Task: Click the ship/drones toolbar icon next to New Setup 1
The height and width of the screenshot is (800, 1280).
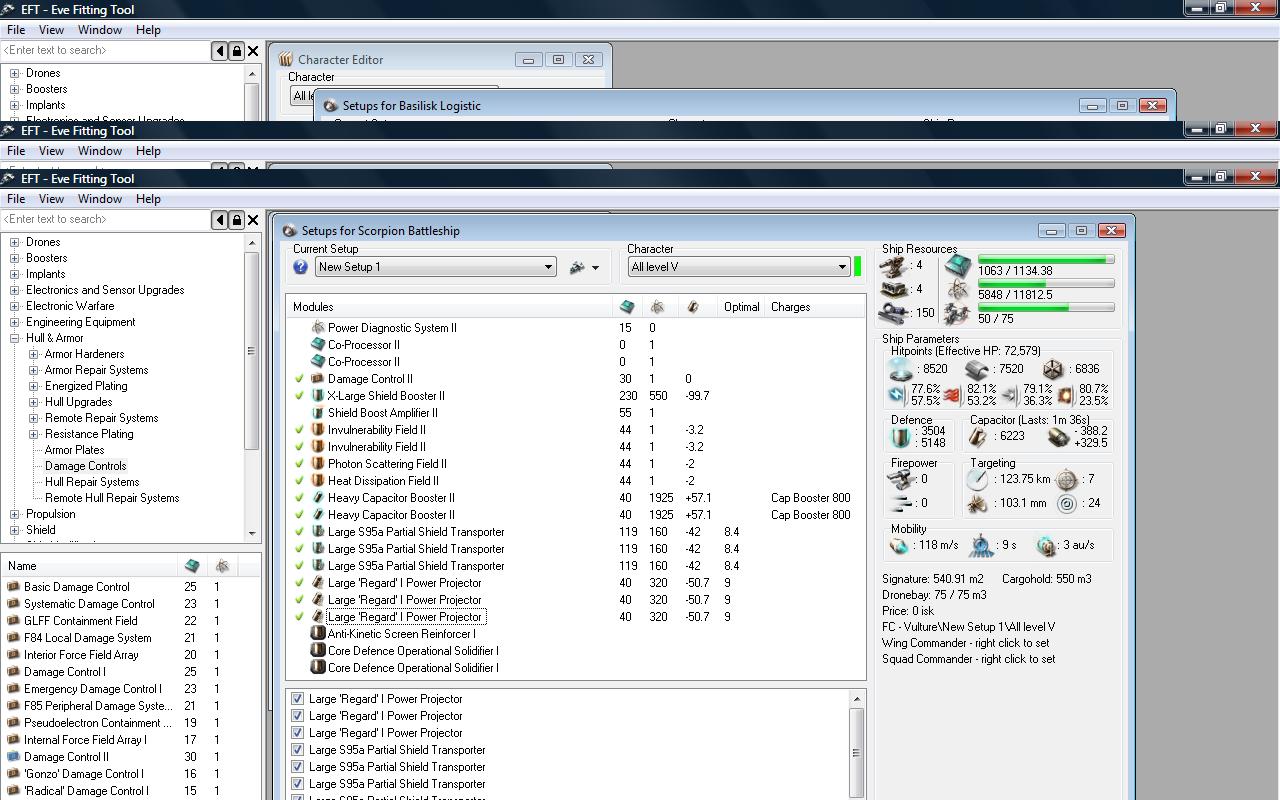Action: click(x=577, y=267)
